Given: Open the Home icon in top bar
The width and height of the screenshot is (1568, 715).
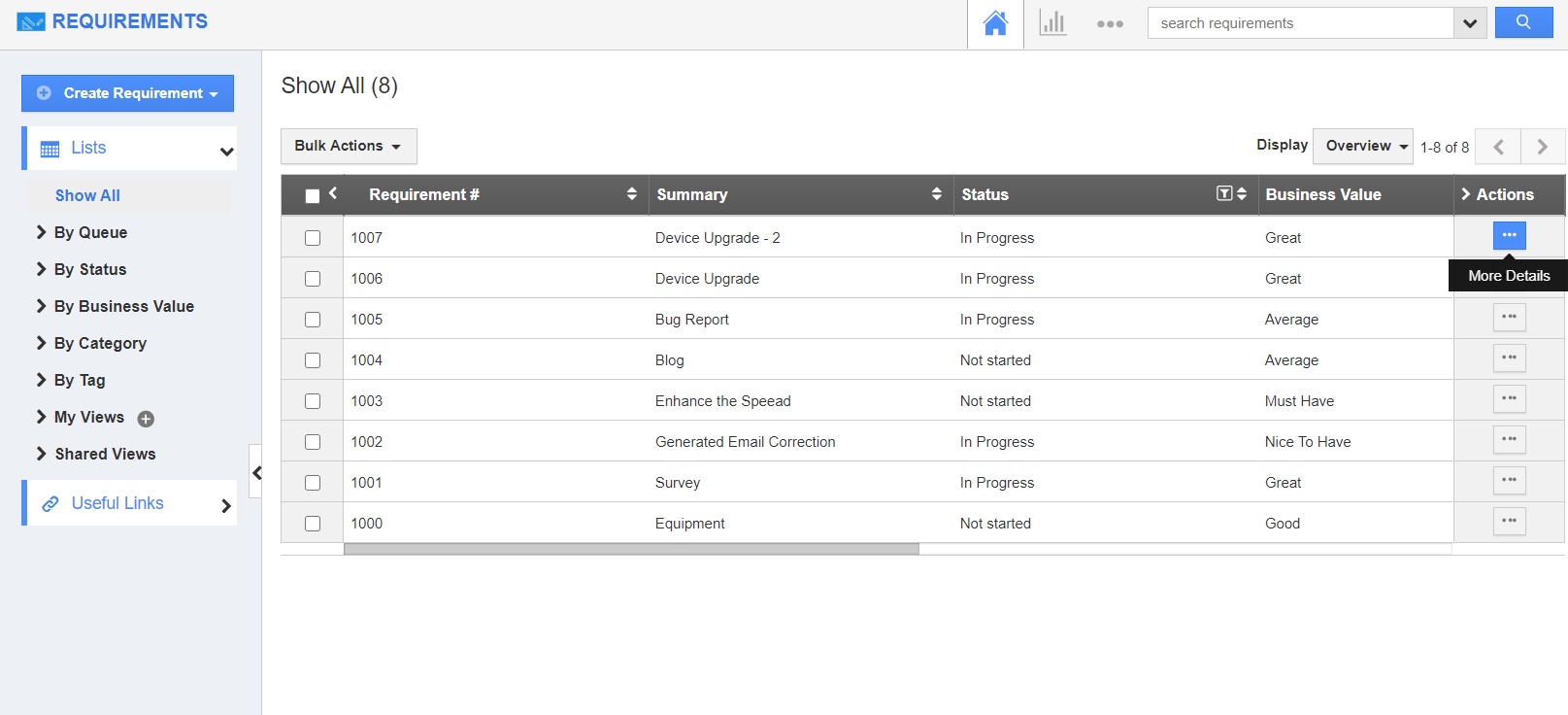Looking at the screenshot, I should [995, 23].
